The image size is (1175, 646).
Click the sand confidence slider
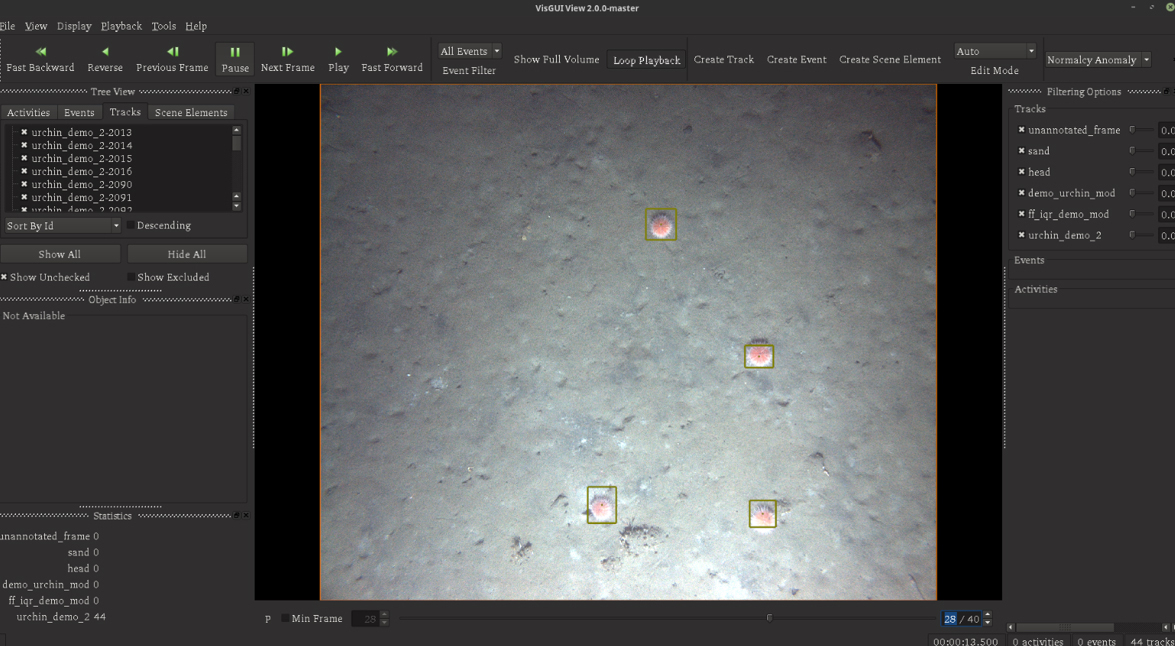pos(1143,151)
